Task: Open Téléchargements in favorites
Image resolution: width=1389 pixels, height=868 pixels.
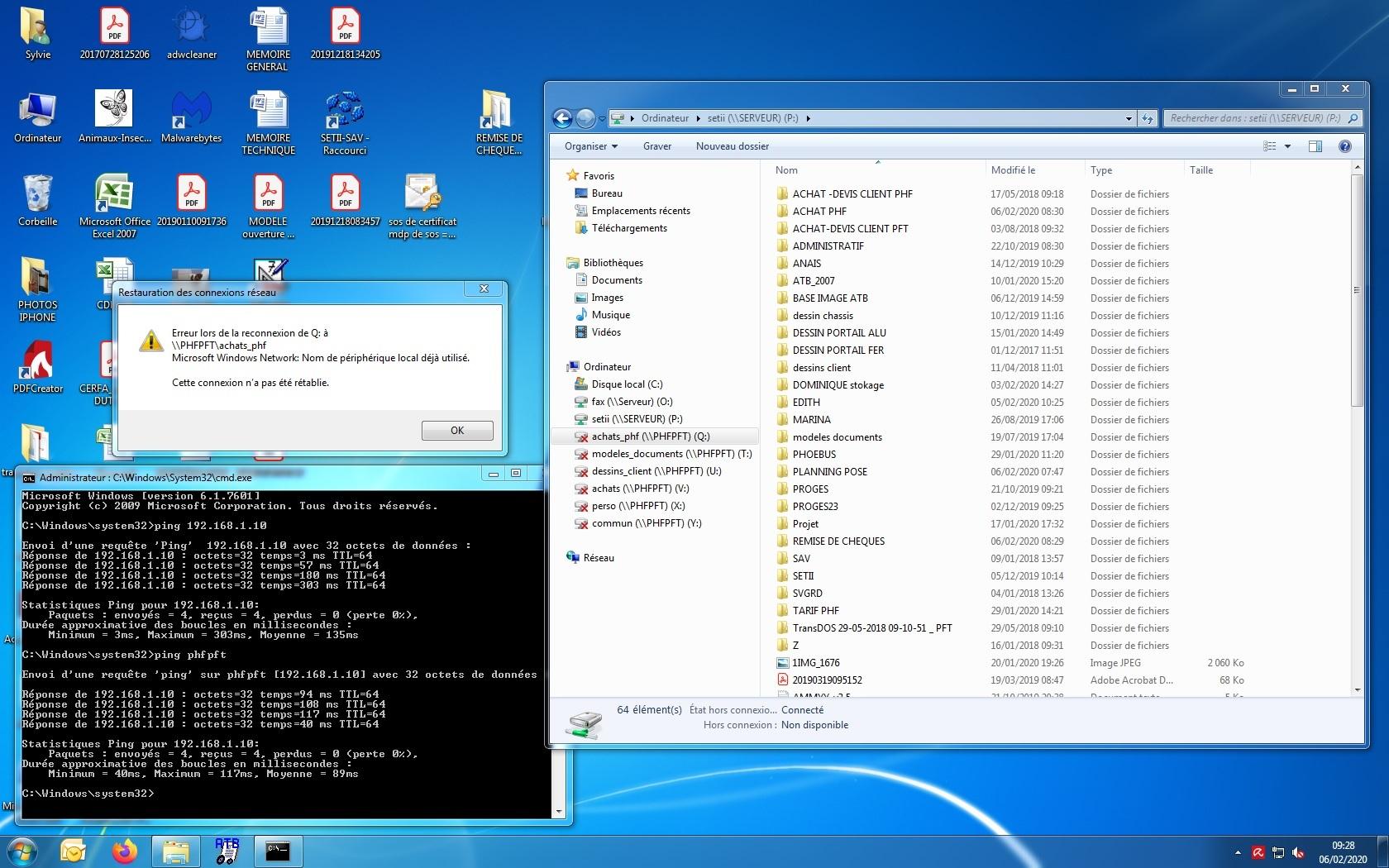Action: [x=629, y=228]
